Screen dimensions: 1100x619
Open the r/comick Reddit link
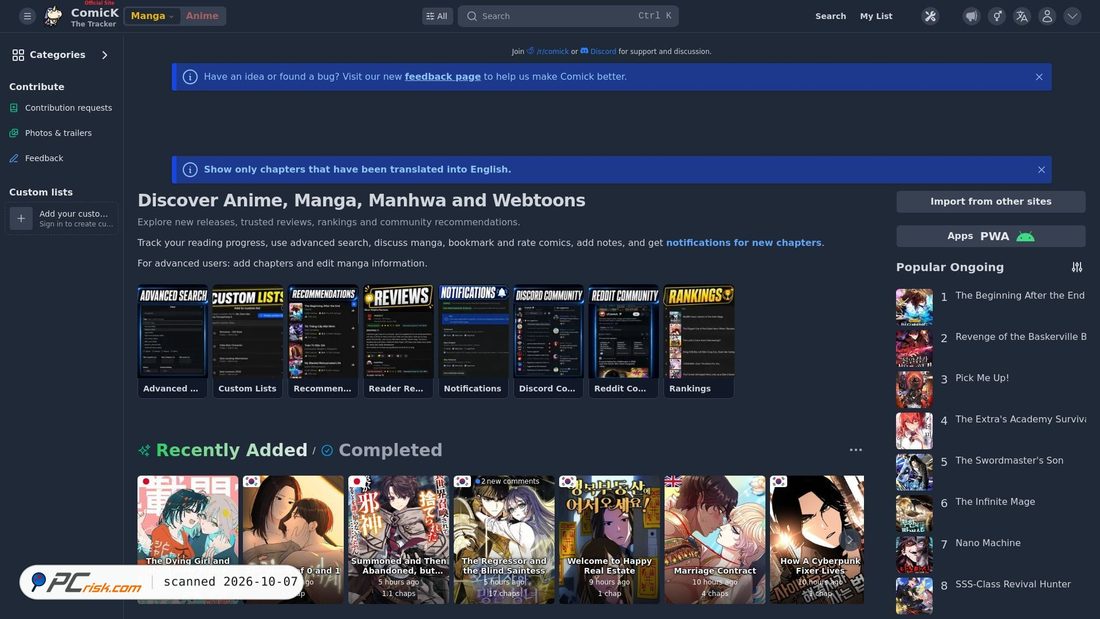click(x=548, y=51)
